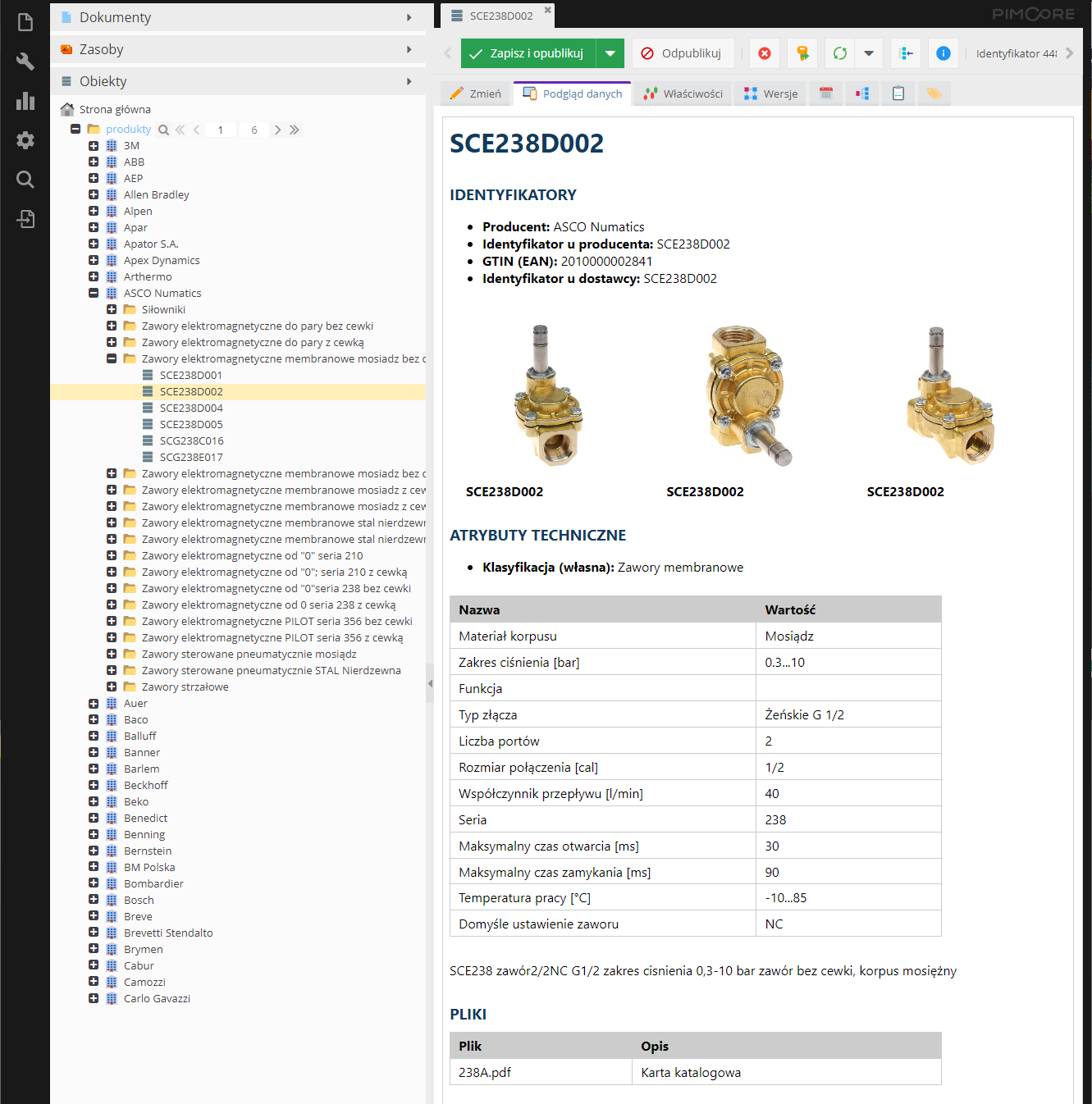
Task: Collapse the ASCO Numatics node
Action: 94,293
